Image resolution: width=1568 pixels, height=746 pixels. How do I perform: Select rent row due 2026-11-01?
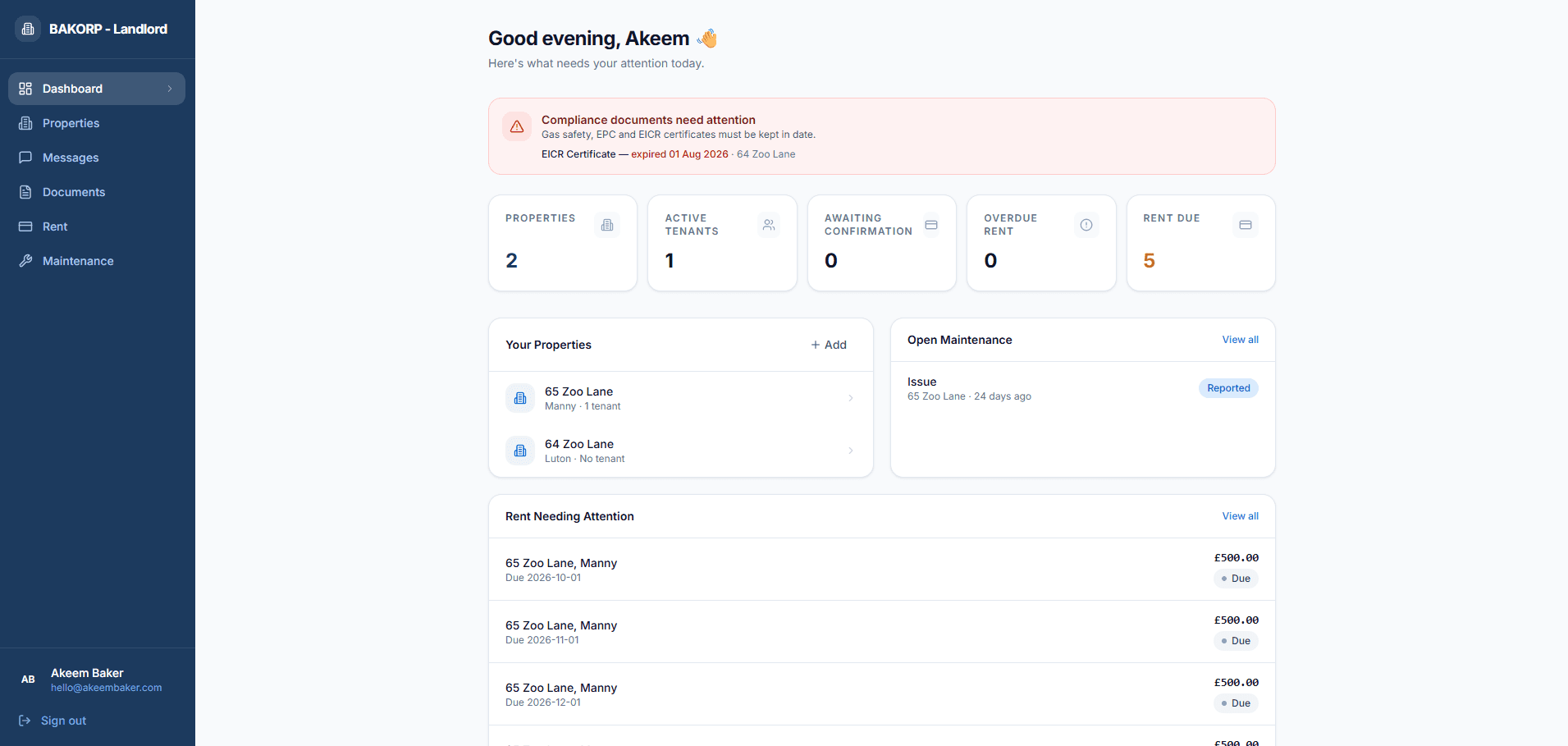[x=882, y=632]
